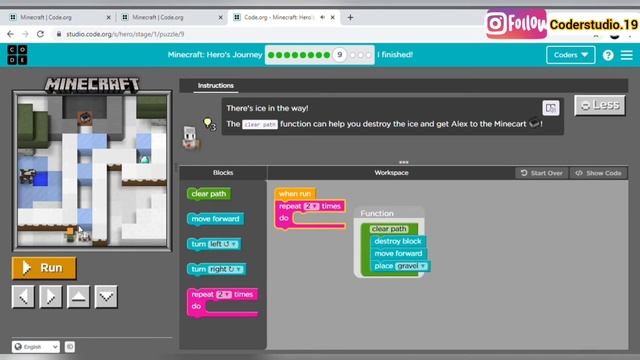Select the move forward block in the palette

pyautogui.click(x=216, y=219)
